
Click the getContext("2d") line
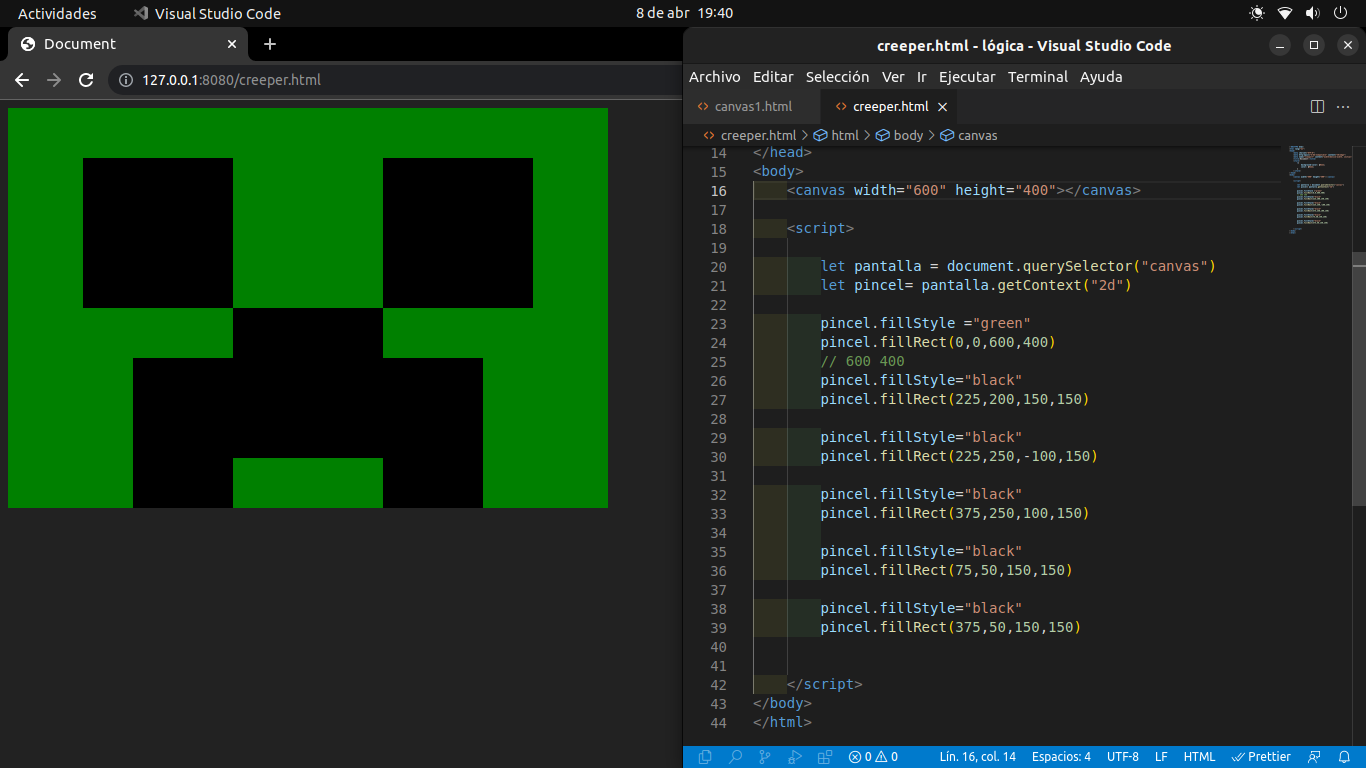[x=976, y=285]
